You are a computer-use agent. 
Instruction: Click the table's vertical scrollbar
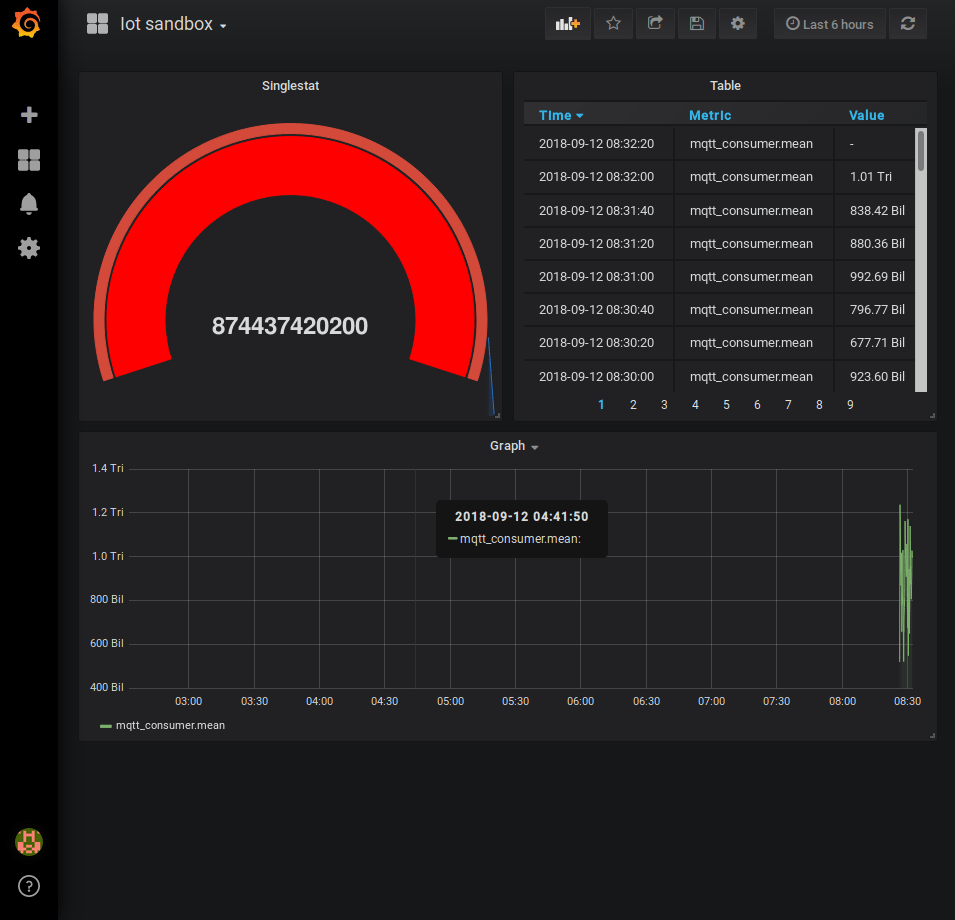tap(921, 150)
